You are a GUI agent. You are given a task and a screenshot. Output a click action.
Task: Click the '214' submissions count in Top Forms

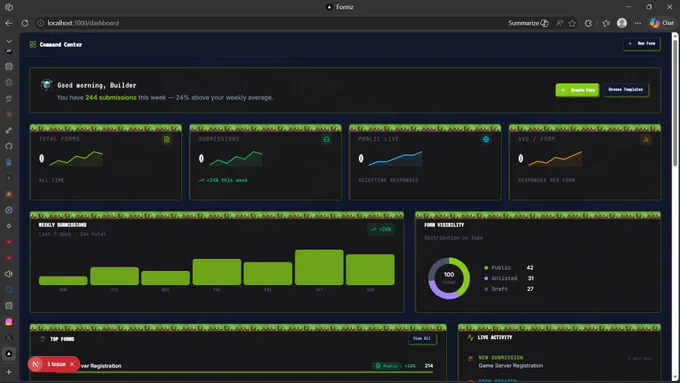click(429, 366)
